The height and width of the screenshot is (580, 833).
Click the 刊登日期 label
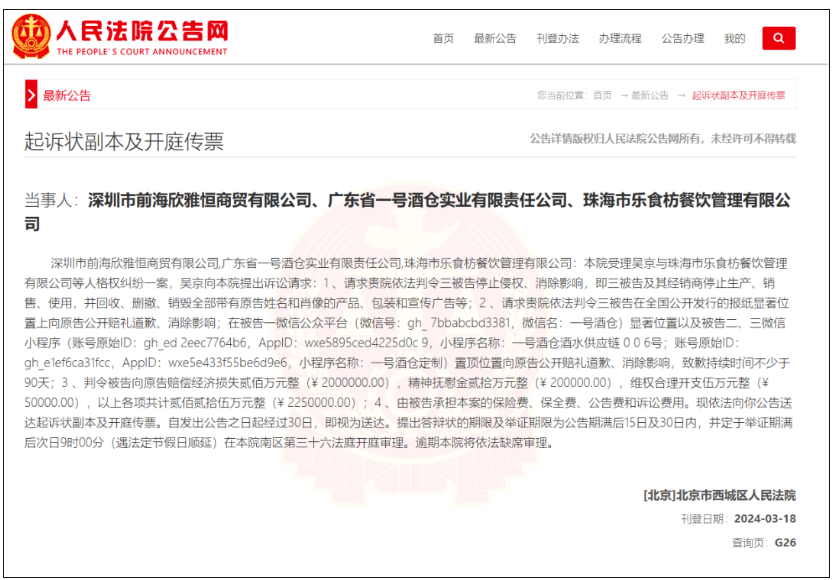[x=702, y=519]
